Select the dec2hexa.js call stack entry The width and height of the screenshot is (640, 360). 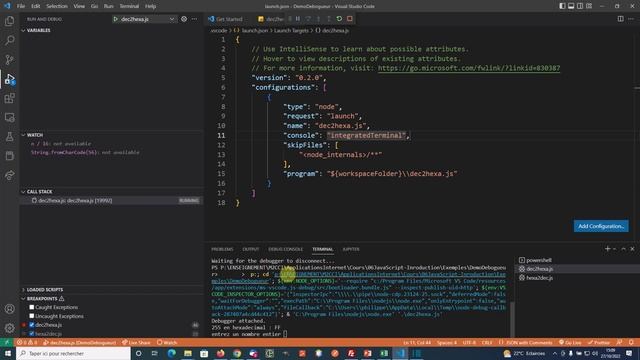point(111,200)
